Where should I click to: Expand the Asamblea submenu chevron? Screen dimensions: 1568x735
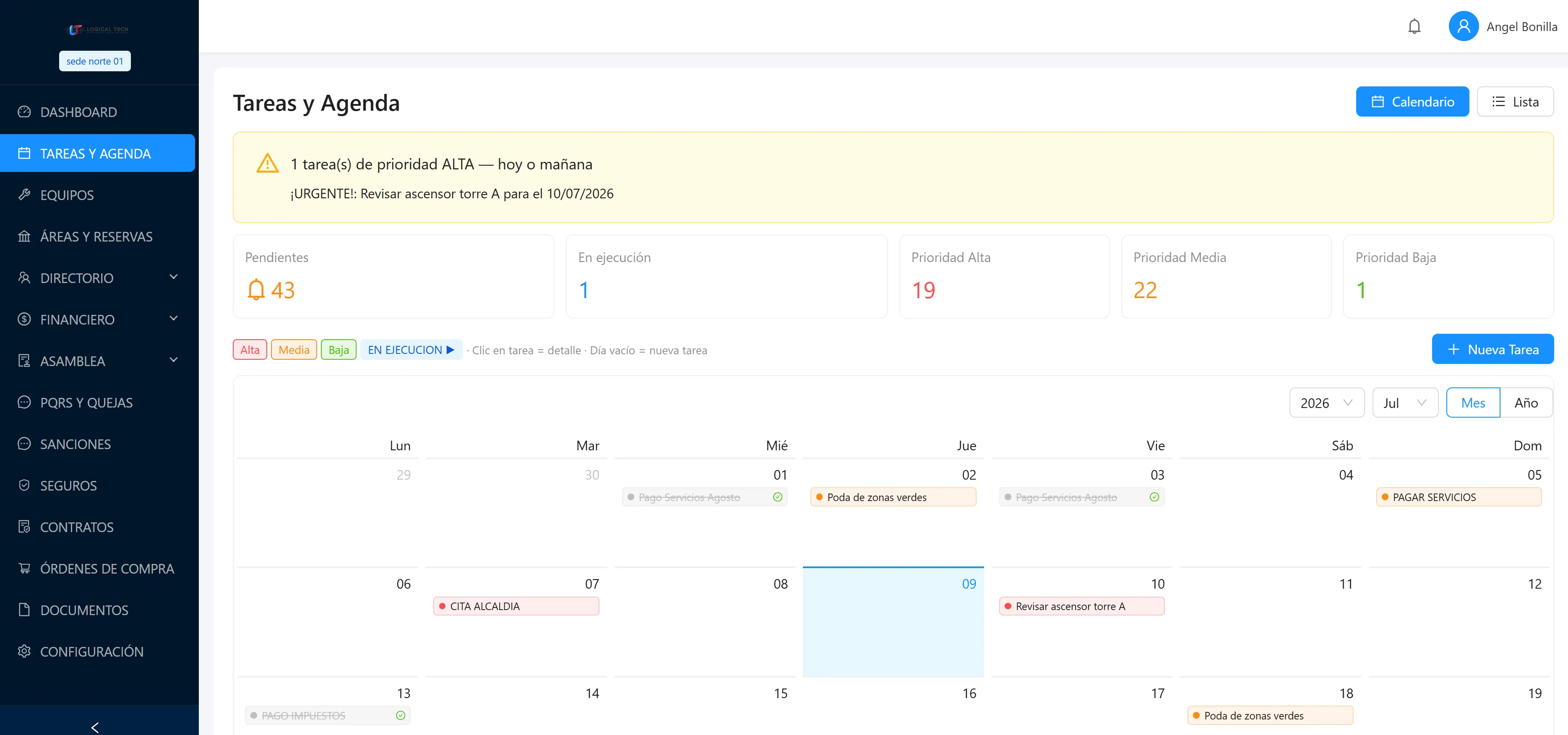click(x=174, y=360)
